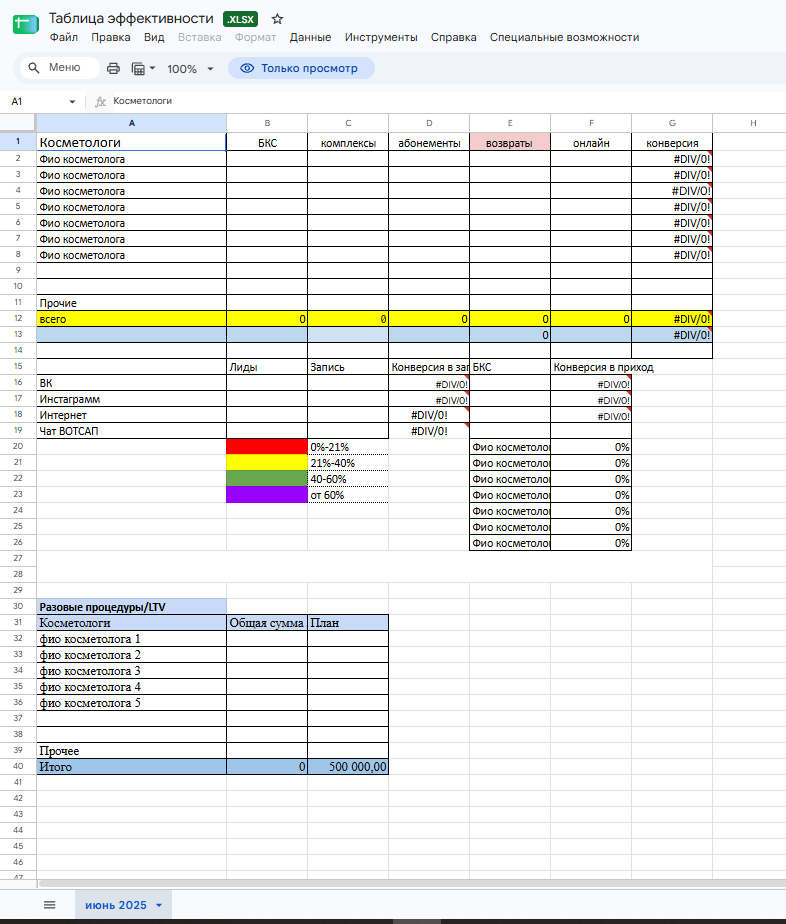Screen dimensions: 786x924
Task: Select the yellow legend color cell 21%-40%
Action: tap(267, 463)
